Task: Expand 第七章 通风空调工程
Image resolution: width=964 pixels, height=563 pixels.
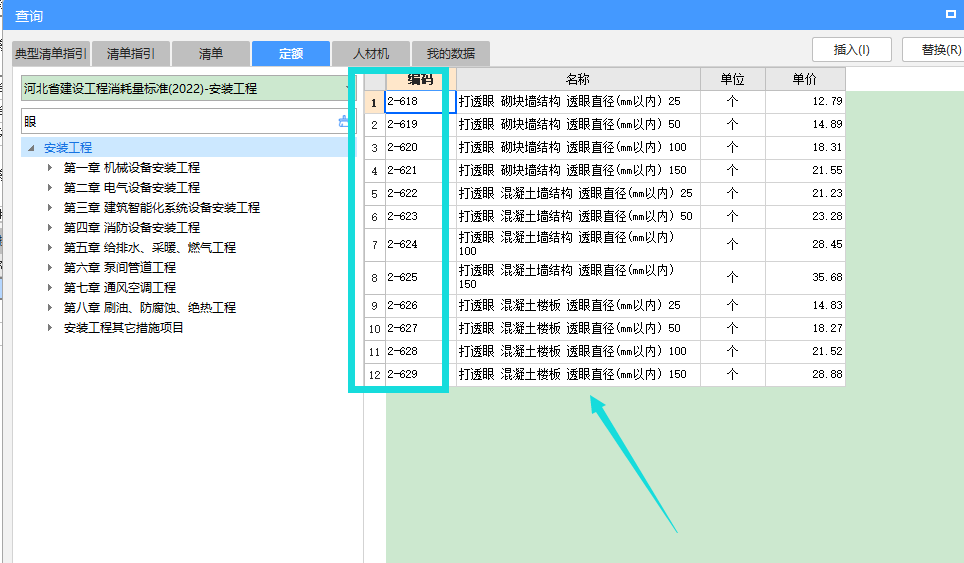Action: [x=50, y=287]
